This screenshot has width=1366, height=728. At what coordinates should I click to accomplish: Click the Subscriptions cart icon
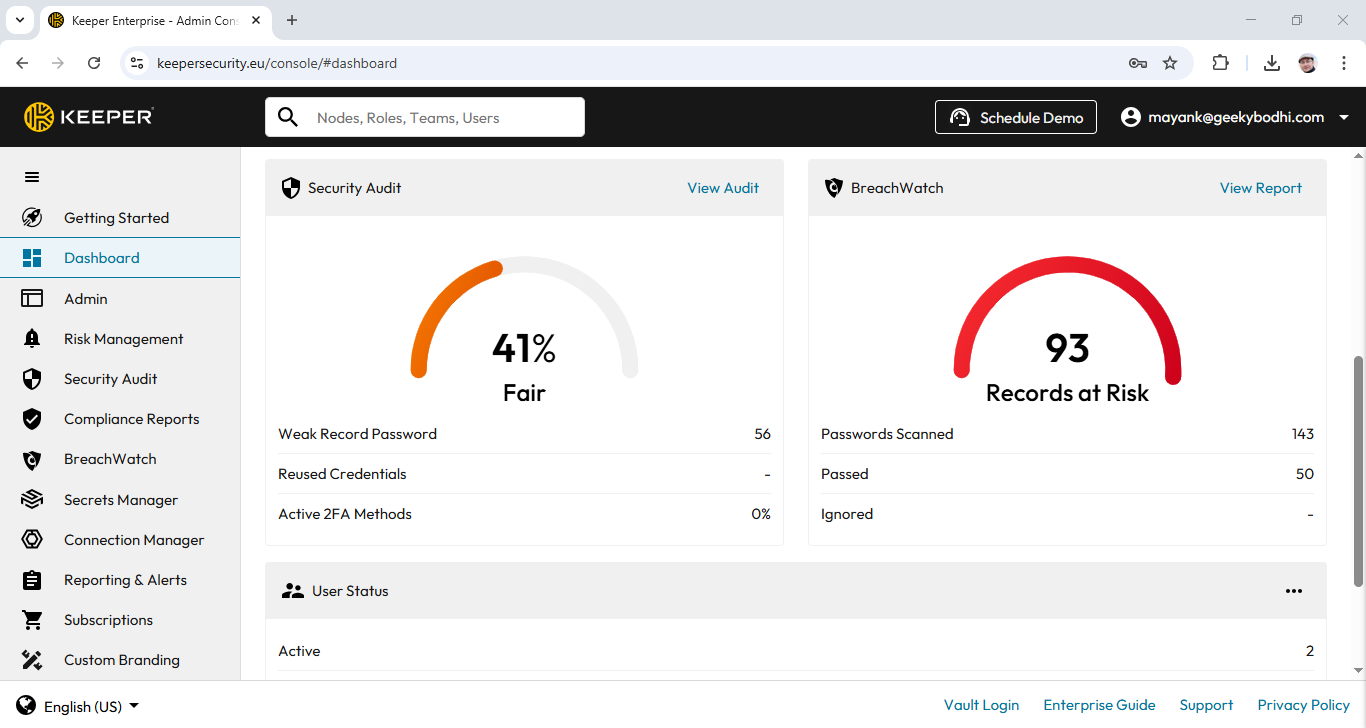pos(32,620)
